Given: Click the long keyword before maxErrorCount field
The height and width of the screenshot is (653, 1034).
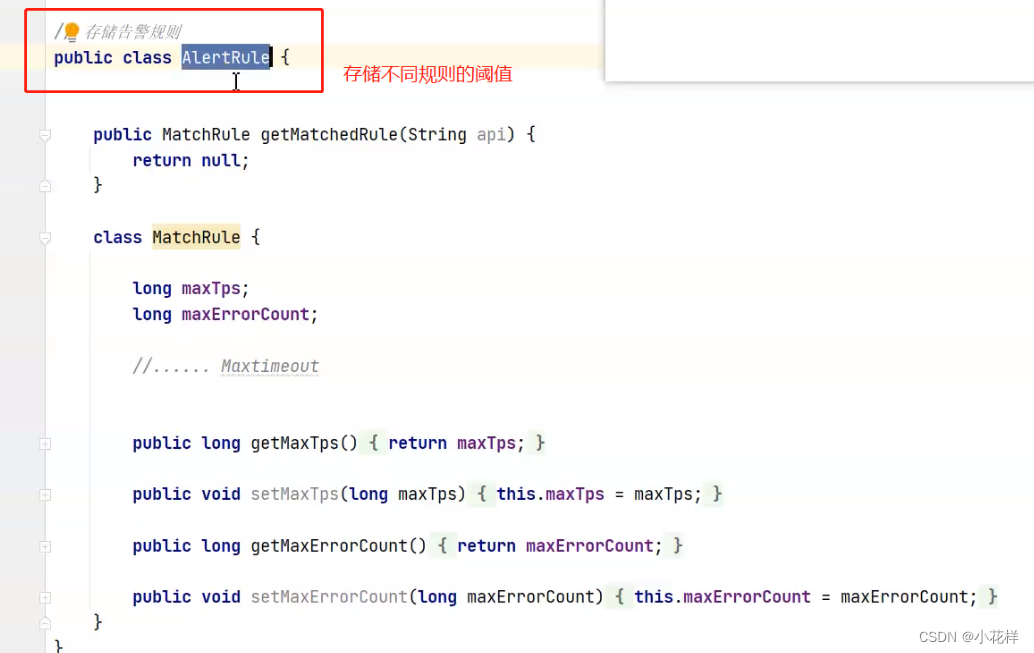Looking at the screenshot, I should [152, 314].
